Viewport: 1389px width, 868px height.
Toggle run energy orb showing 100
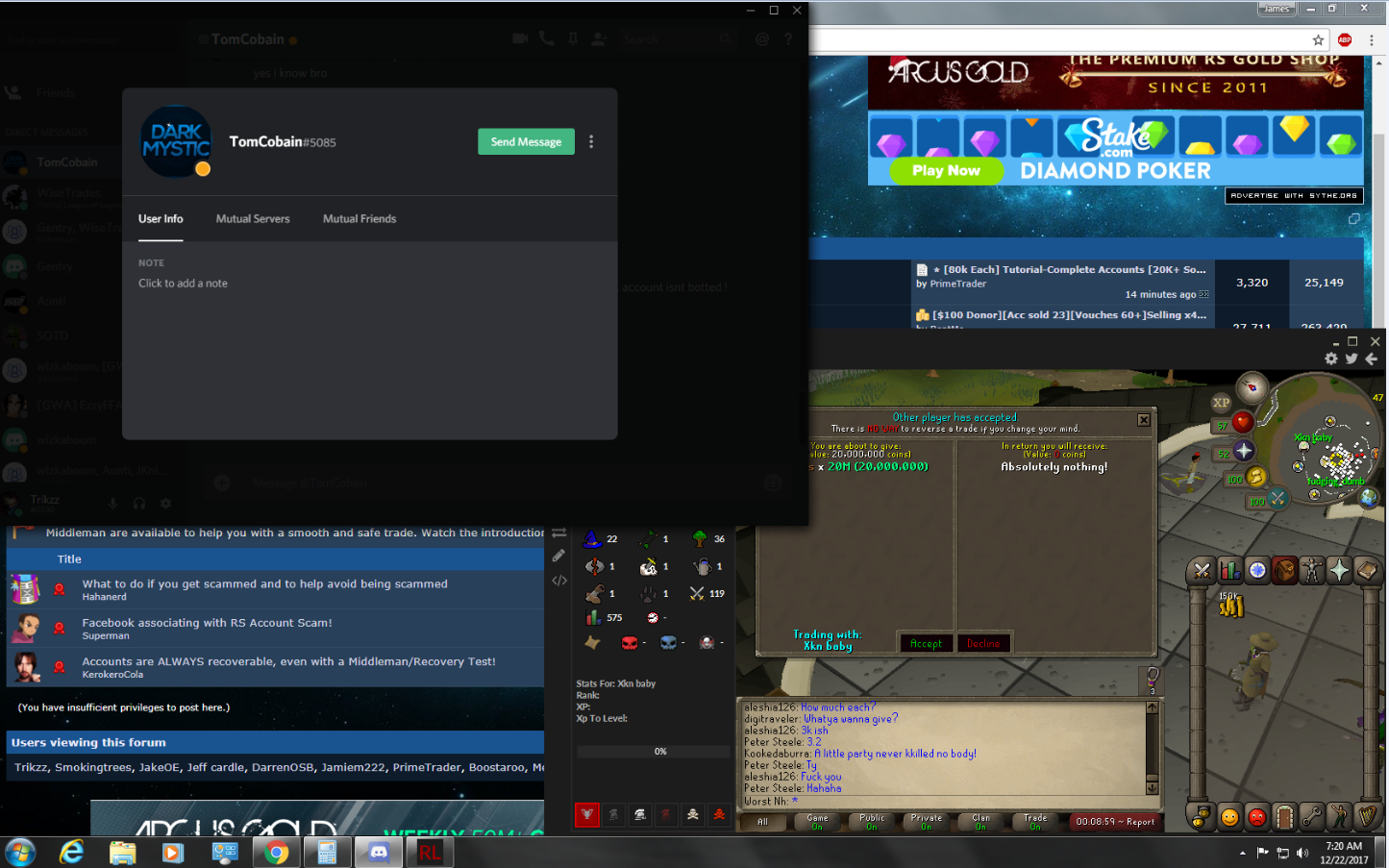pos(1247,477)
